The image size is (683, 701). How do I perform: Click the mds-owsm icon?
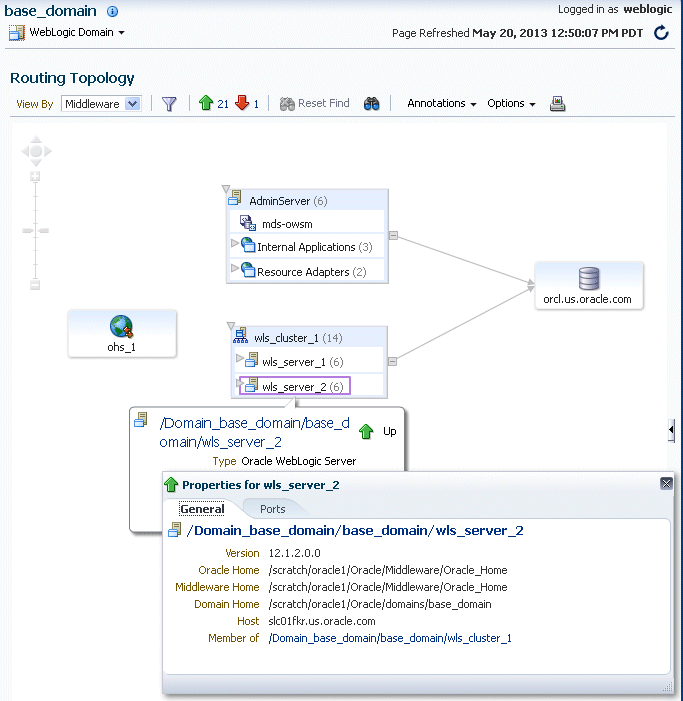coord(248,223)
